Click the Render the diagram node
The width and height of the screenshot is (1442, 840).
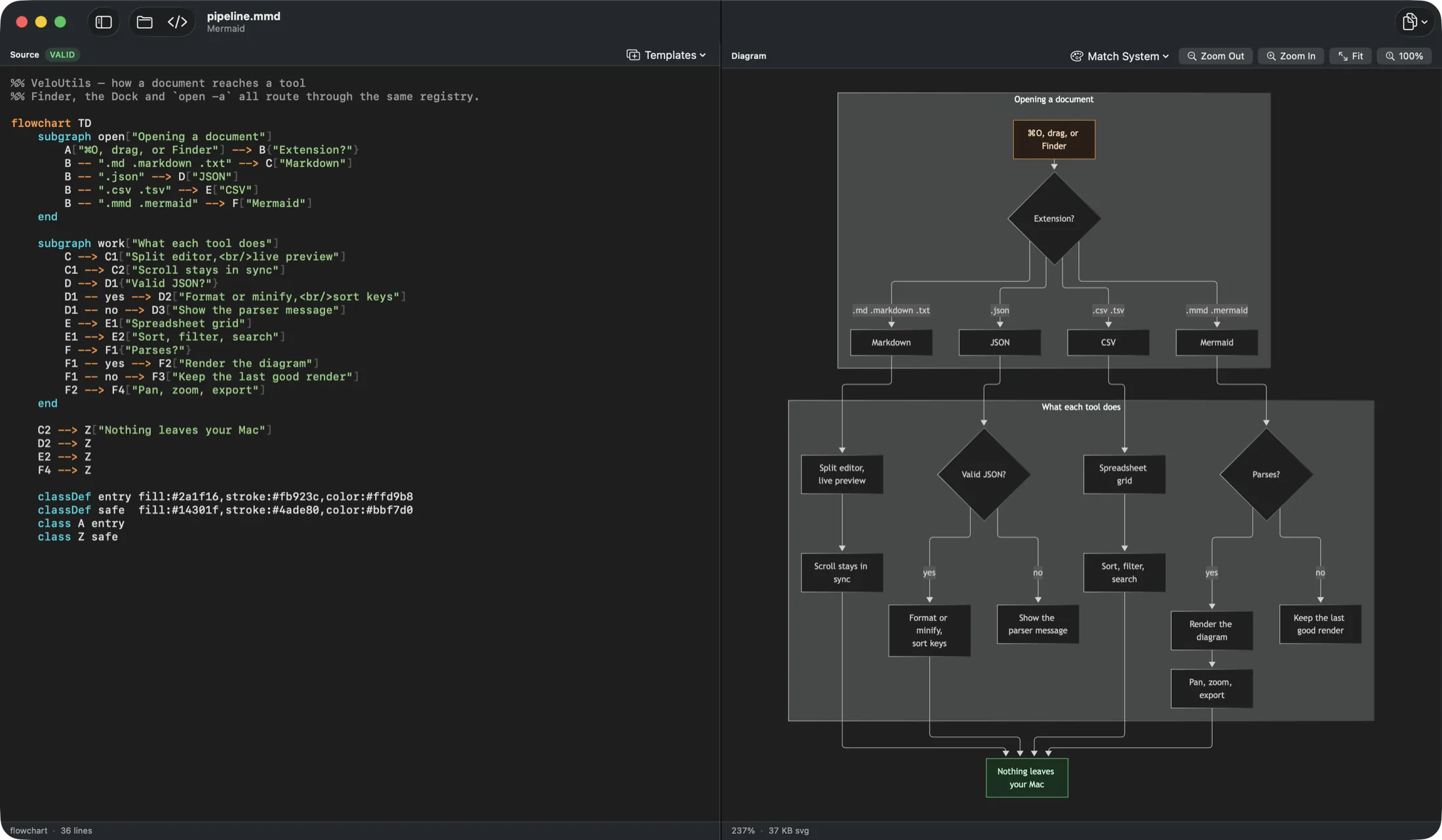1212,631
